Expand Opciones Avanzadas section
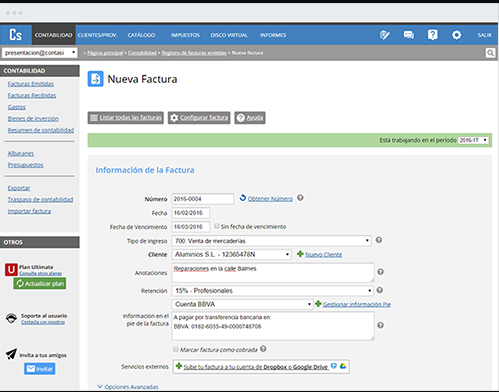The image size is (499, 392). (x=128, y=387)
